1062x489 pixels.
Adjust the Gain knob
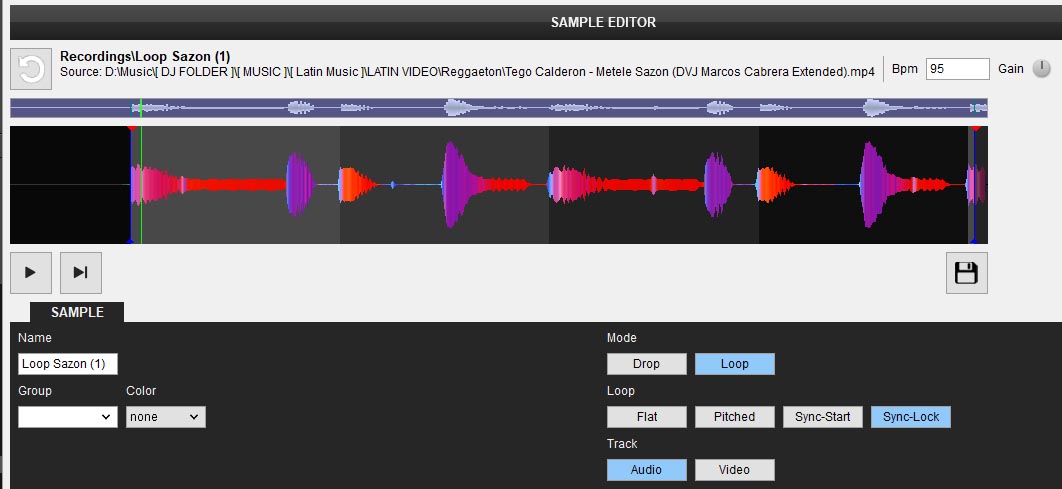[1042, 68]
